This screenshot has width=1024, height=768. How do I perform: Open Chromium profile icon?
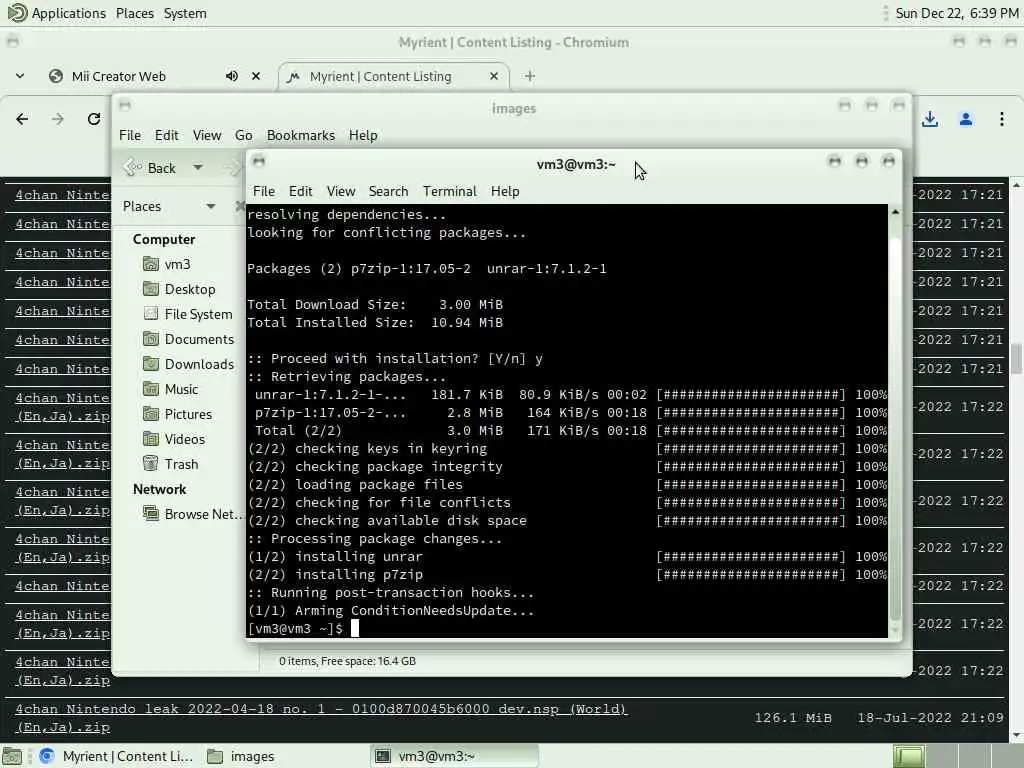[966, 119]
